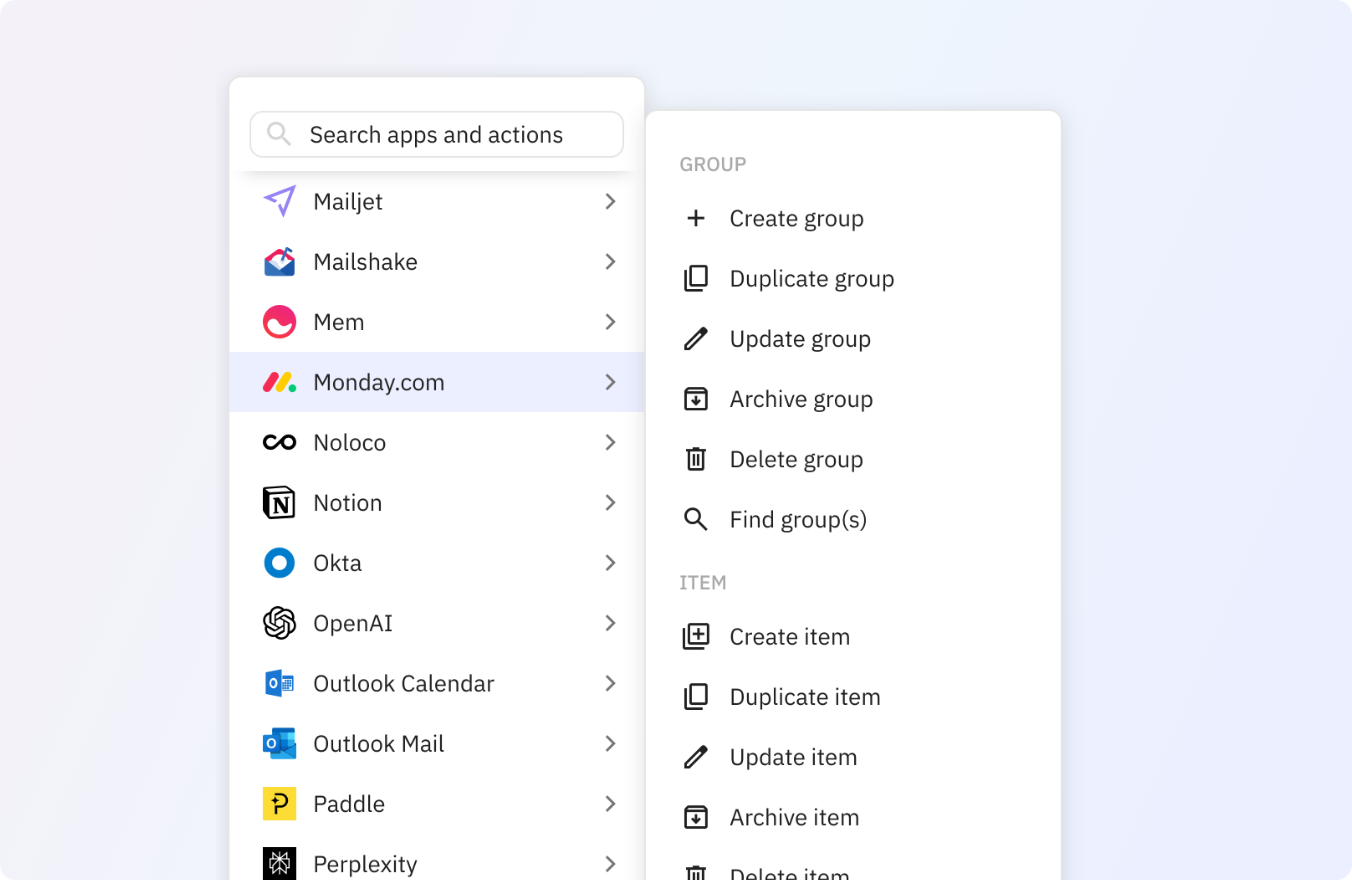Open the Perplexity submenu chevron
Image resolution: width=1352 pixels, height=880 pixels.
610,864
